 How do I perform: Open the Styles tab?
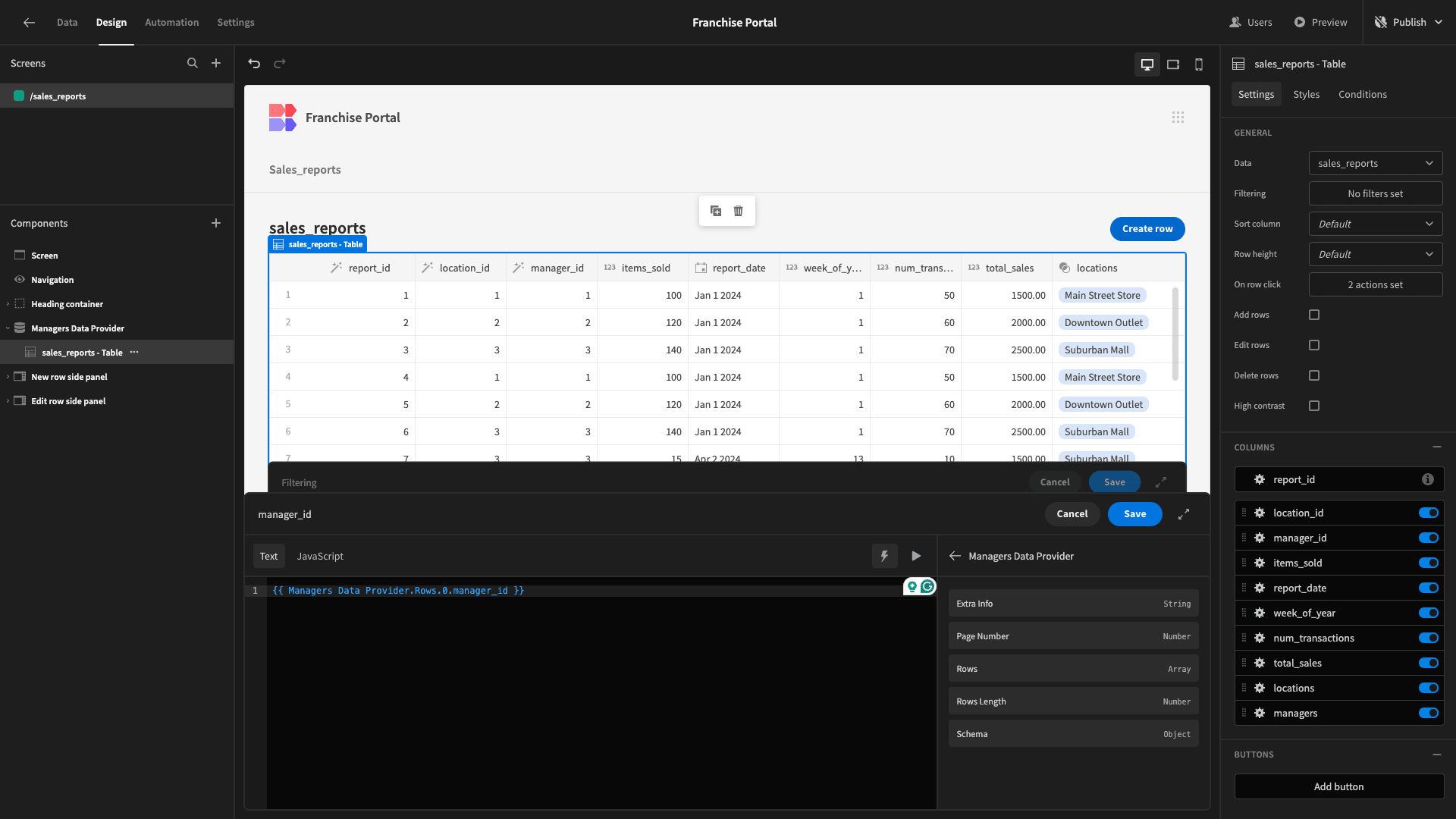click(1306, 94)
